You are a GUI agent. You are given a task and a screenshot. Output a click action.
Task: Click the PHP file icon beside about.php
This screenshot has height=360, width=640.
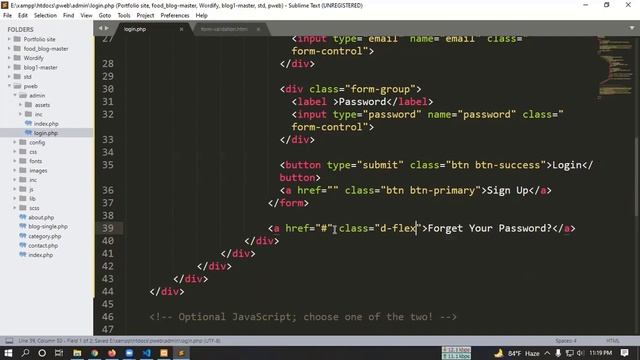click(23, 217)
